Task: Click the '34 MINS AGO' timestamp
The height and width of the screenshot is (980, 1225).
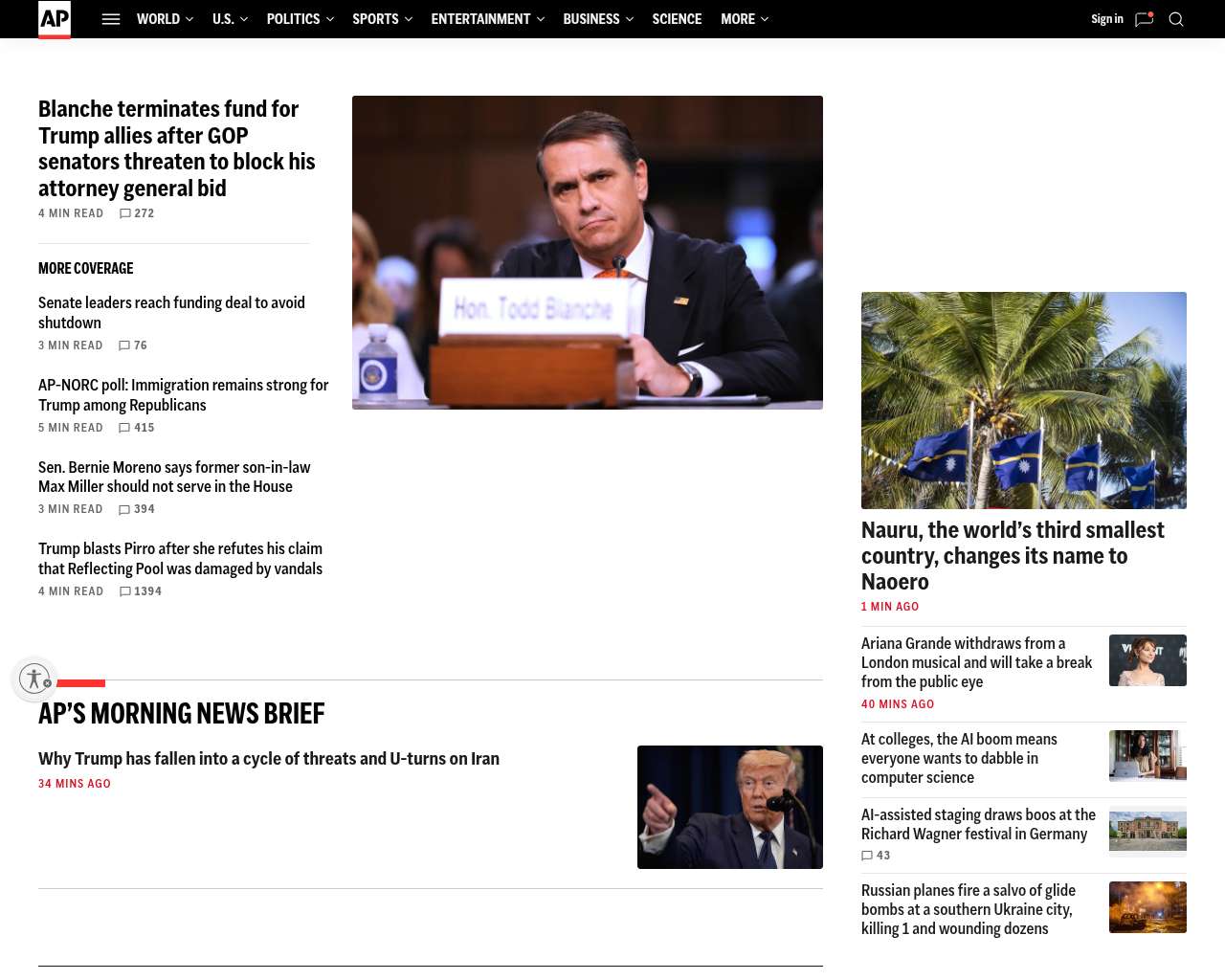Action: tap(75, 784)
